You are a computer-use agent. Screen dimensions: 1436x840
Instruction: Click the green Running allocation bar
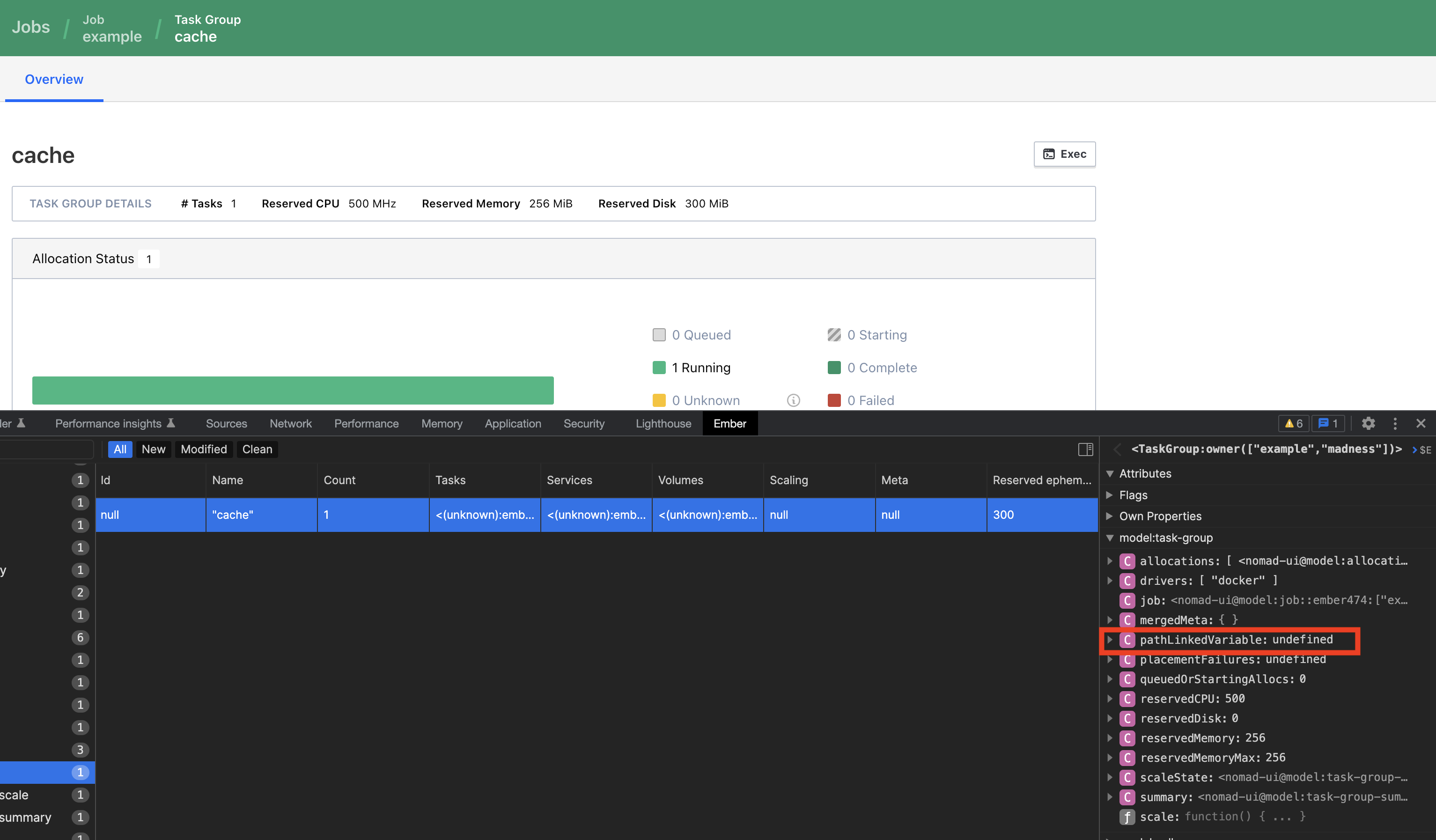tap(292, 391)
